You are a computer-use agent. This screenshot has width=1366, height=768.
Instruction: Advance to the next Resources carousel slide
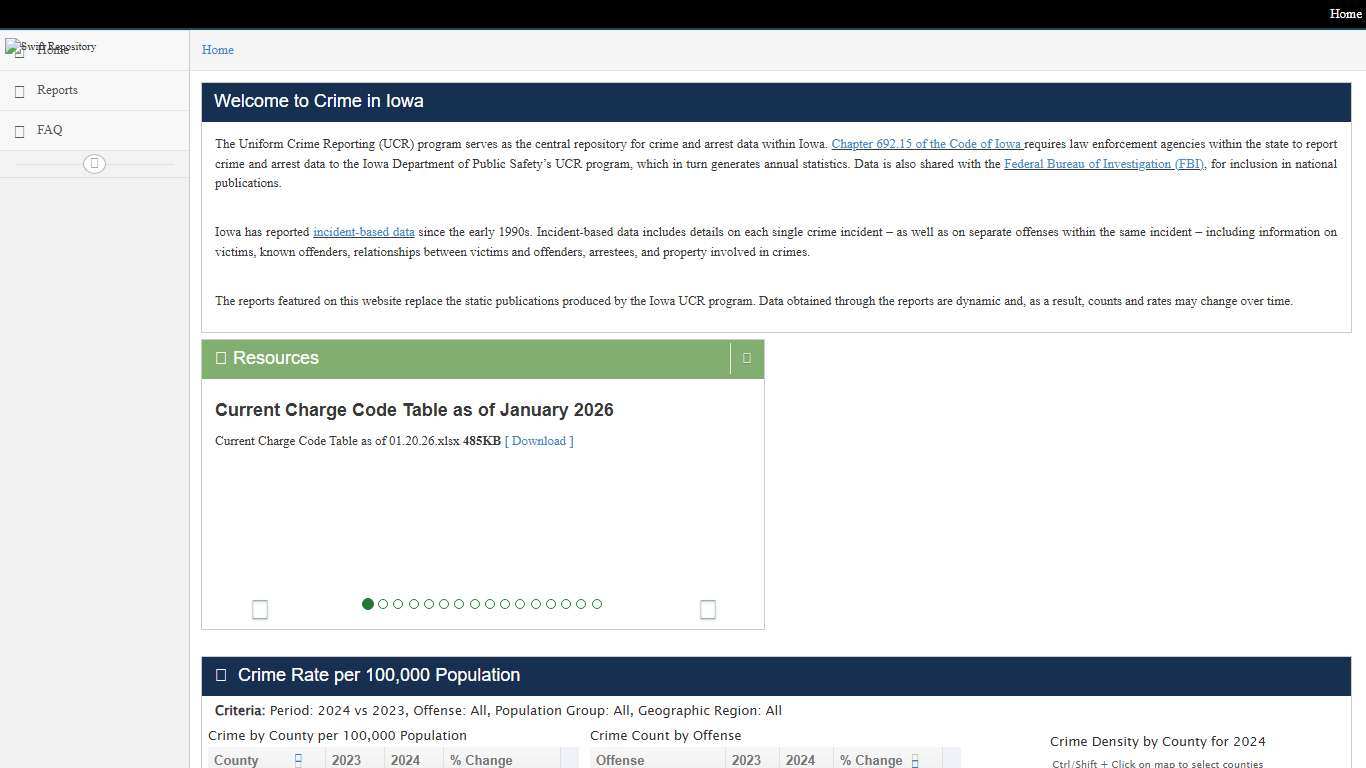708,609
